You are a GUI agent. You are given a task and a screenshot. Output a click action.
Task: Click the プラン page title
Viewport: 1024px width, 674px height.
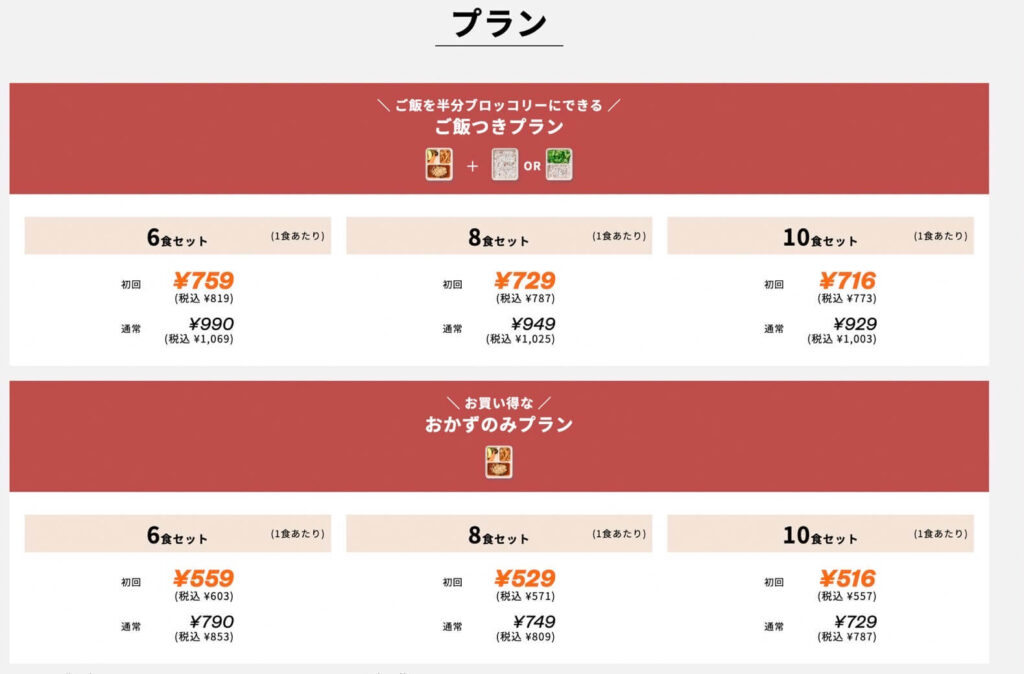[499, 24]
